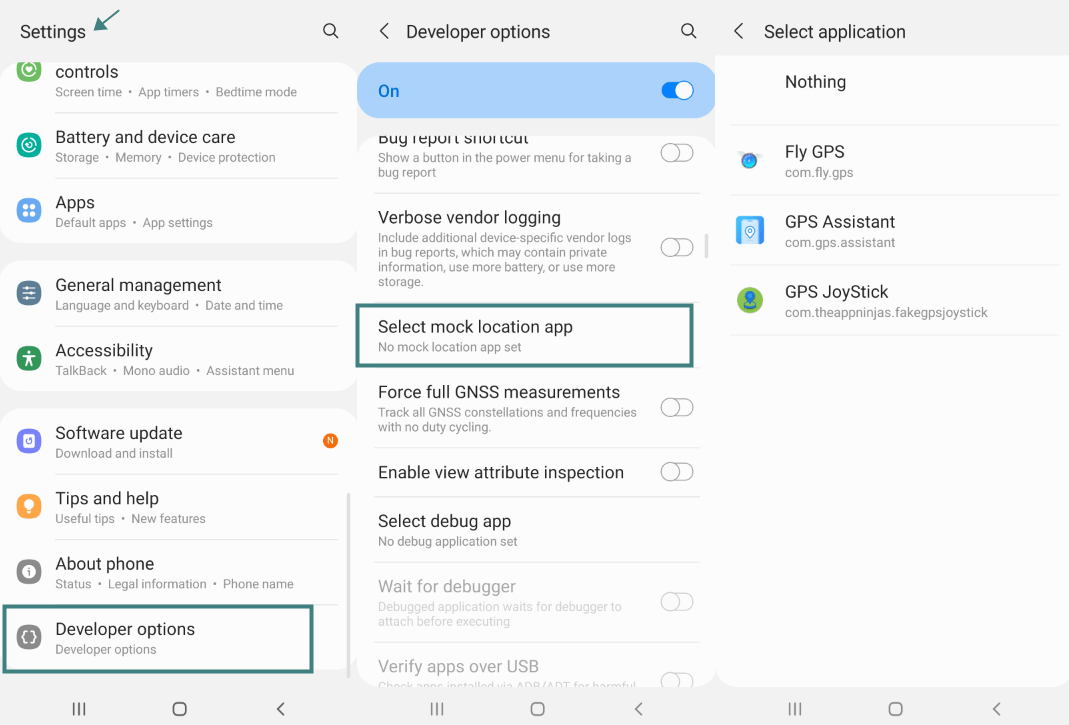
Task: Go back from Select application screen
Action: tap(739, 32)
